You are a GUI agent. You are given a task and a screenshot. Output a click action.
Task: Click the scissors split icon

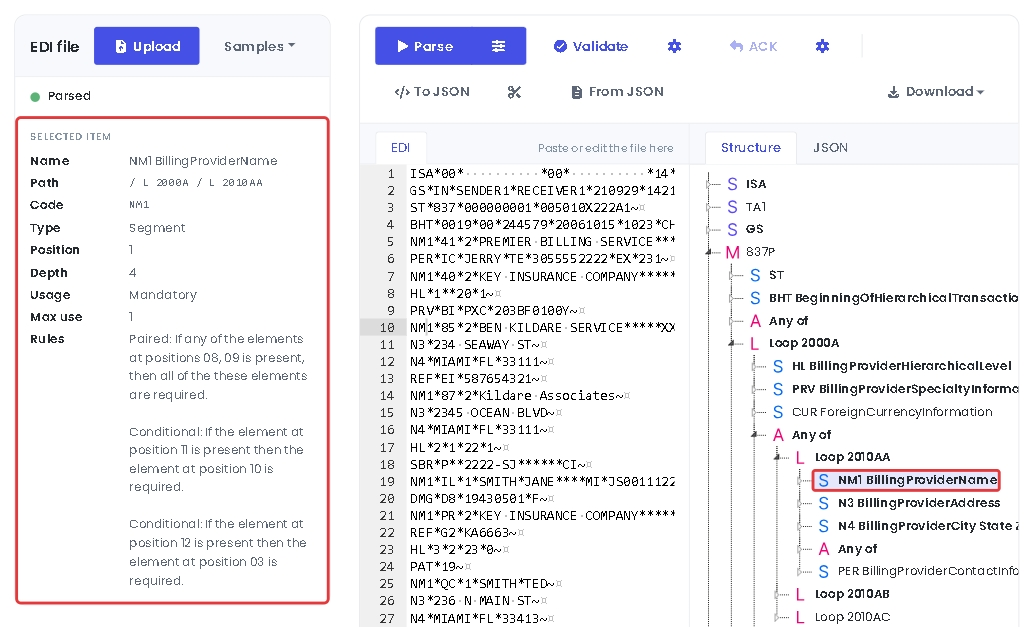click(514, 92)
